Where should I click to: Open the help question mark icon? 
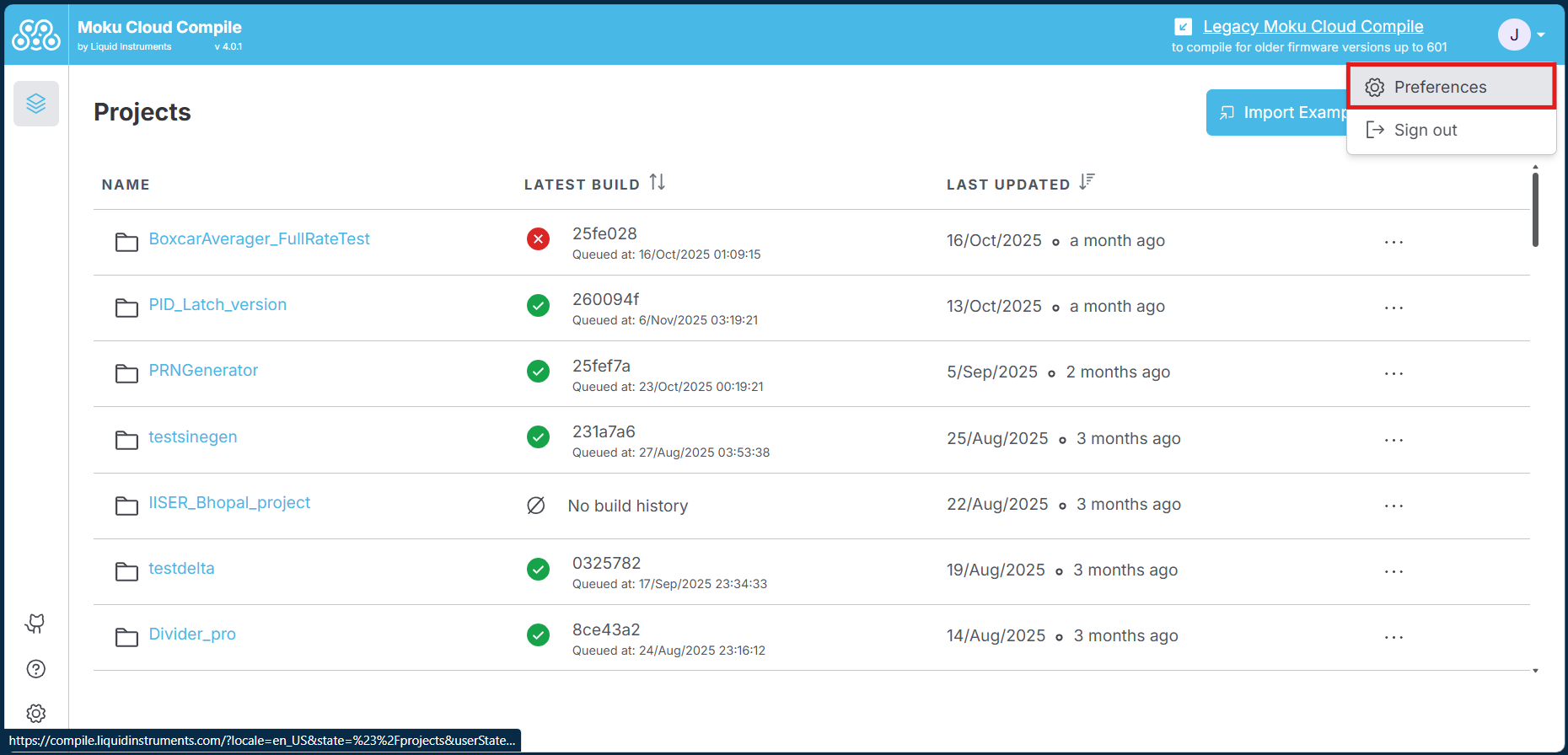(x=35, y=669)
